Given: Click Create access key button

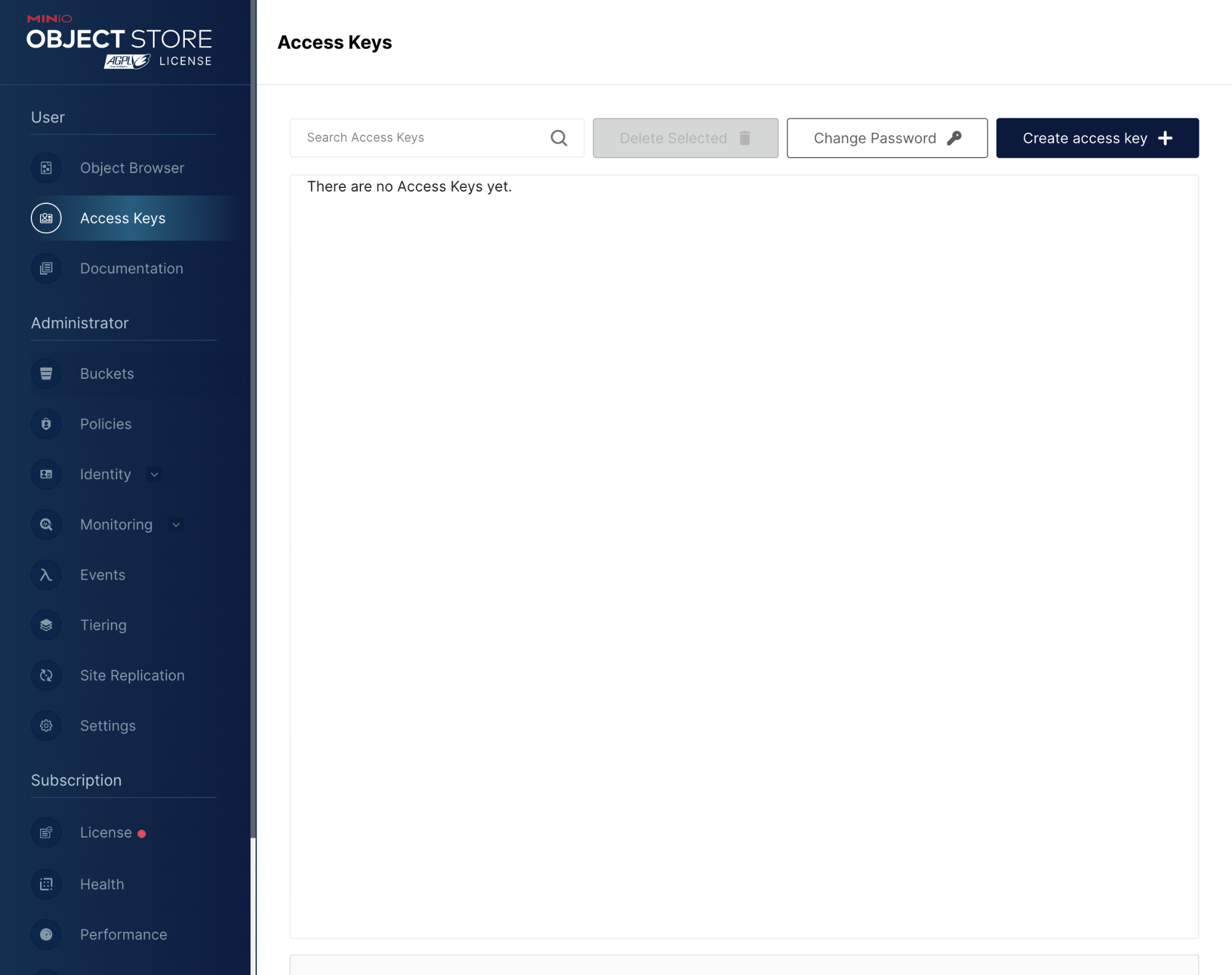Looking at the screenshot, I should click(x=1098, y=138).
